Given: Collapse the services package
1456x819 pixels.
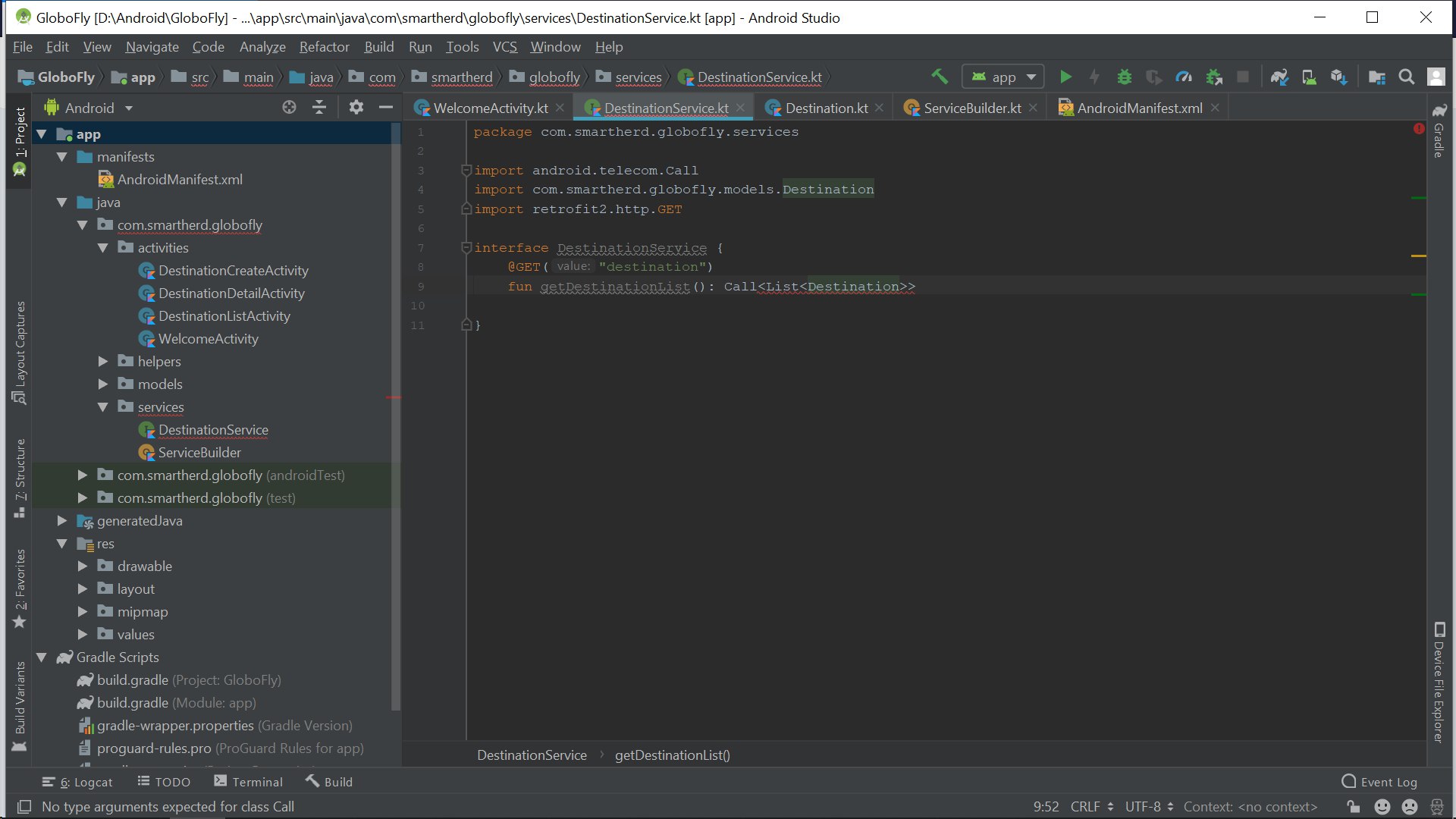Looking at the screenshot, I should [x=103, y=407].
